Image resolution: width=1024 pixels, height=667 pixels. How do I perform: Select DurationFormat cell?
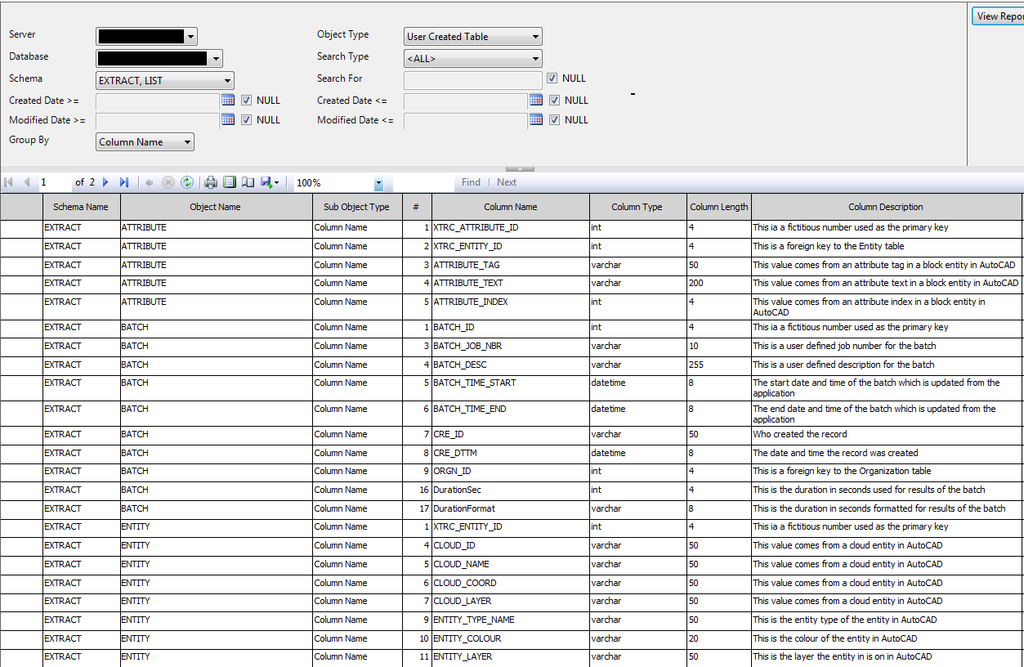(510, 509)
